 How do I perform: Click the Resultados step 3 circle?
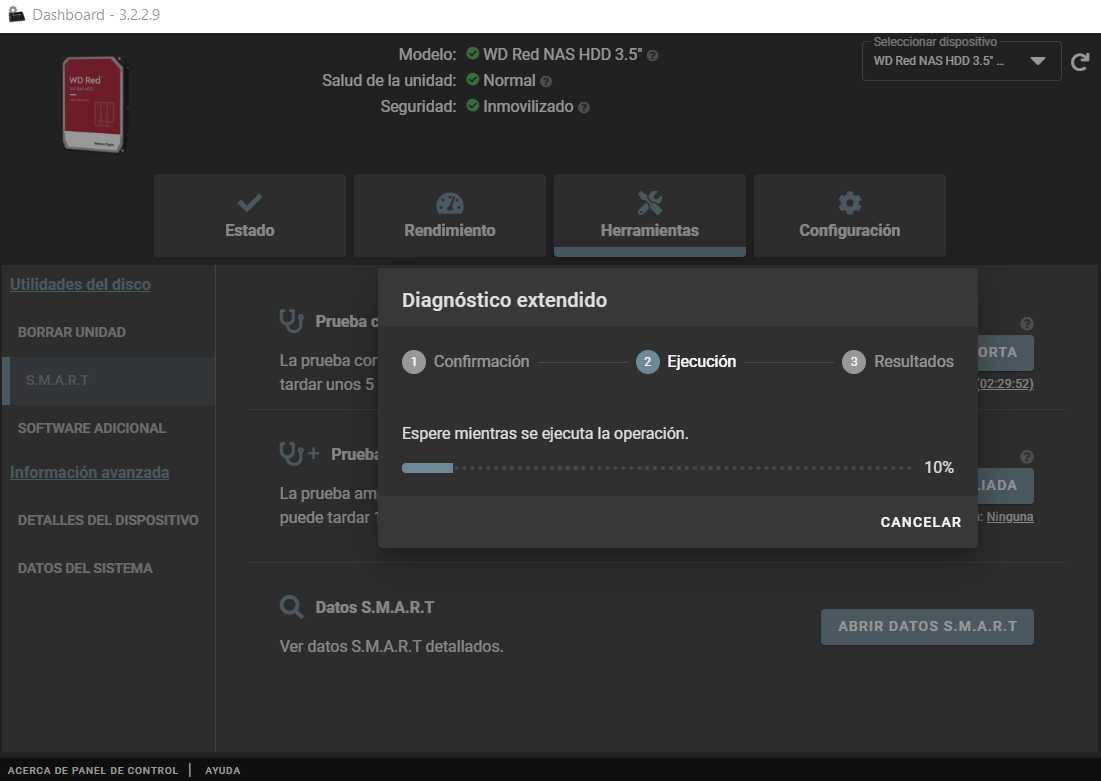[x=854, y=362]
